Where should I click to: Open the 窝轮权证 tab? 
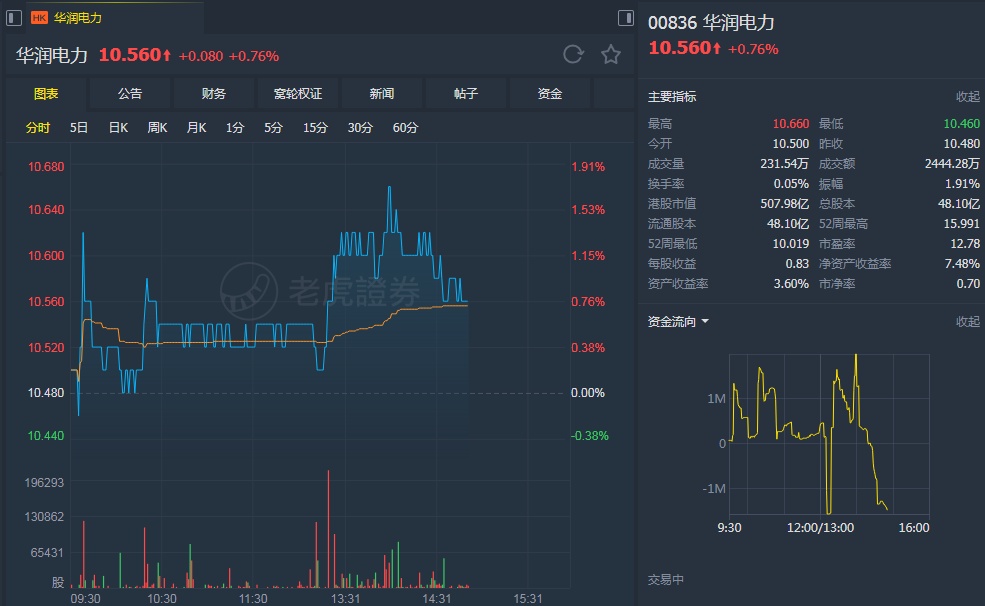298,94
